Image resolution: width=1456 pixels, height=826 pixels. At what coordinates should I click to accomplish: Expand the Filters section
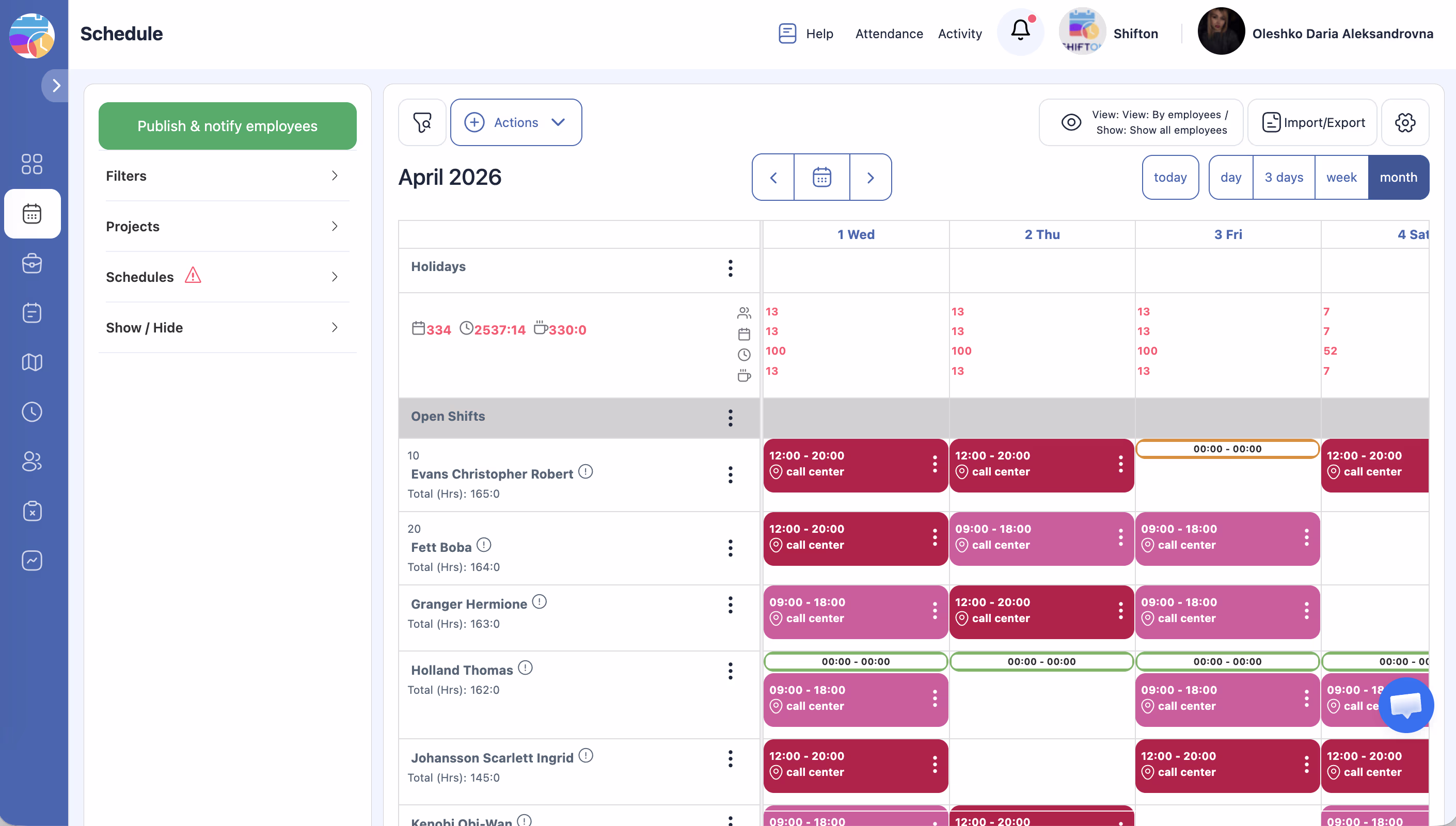point(227,176)
